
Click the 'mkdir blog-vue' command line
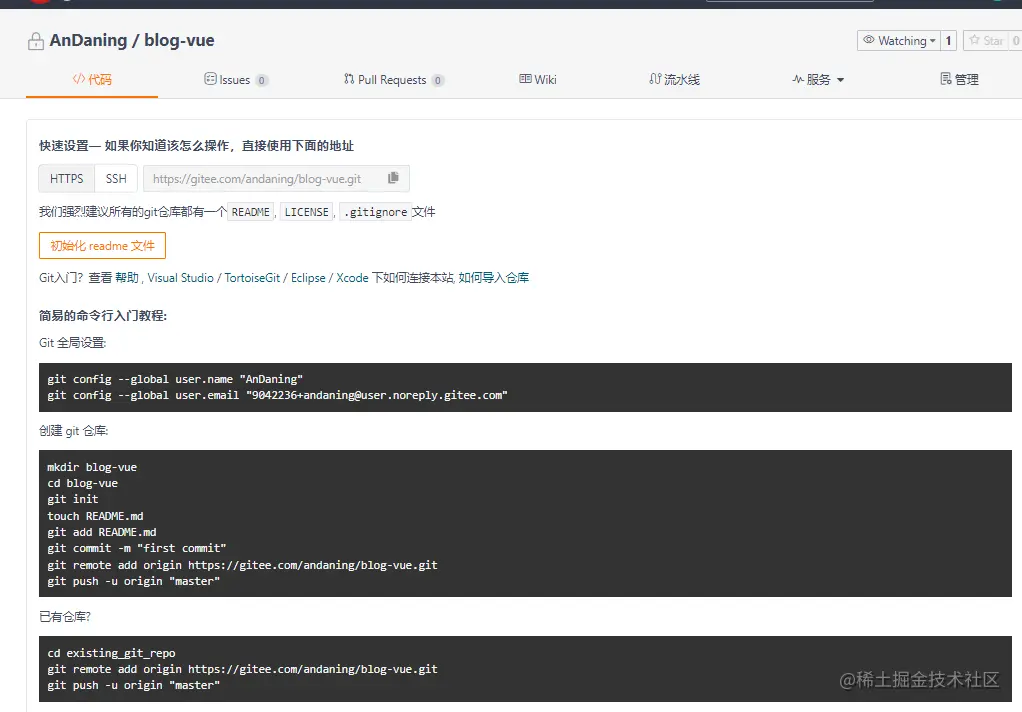click(x=92, y=467)
